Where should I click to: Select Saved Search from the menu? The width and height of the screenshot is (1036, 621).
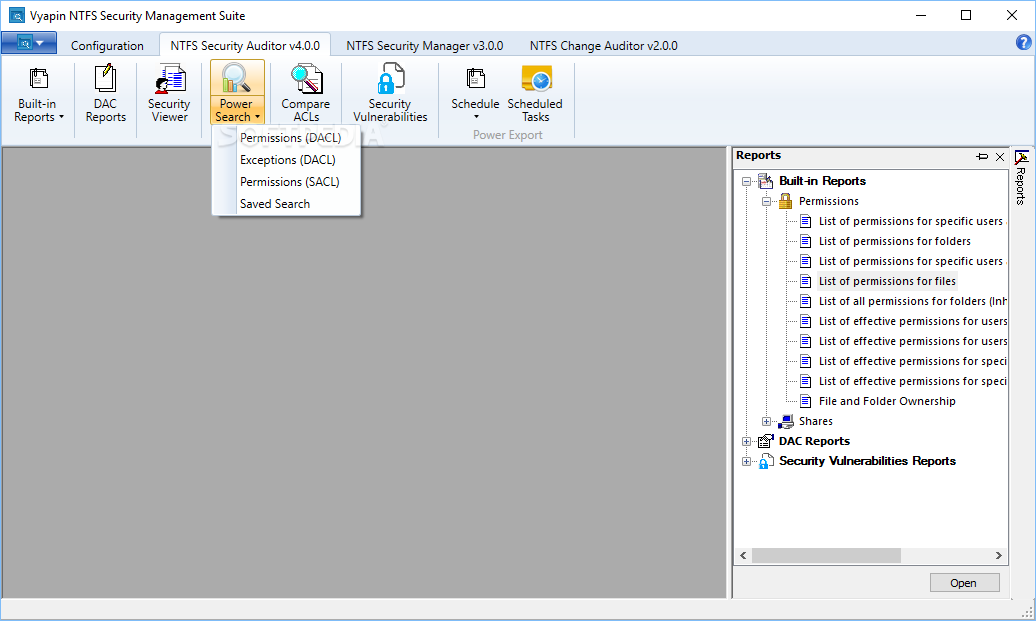click(x=275, y=203)
